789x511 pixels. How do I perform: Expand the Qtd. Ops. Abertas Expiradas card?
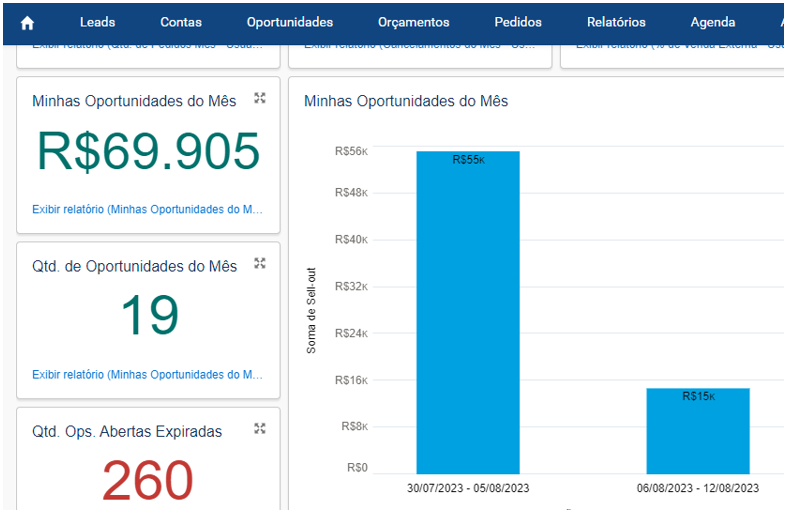(260, 428)
